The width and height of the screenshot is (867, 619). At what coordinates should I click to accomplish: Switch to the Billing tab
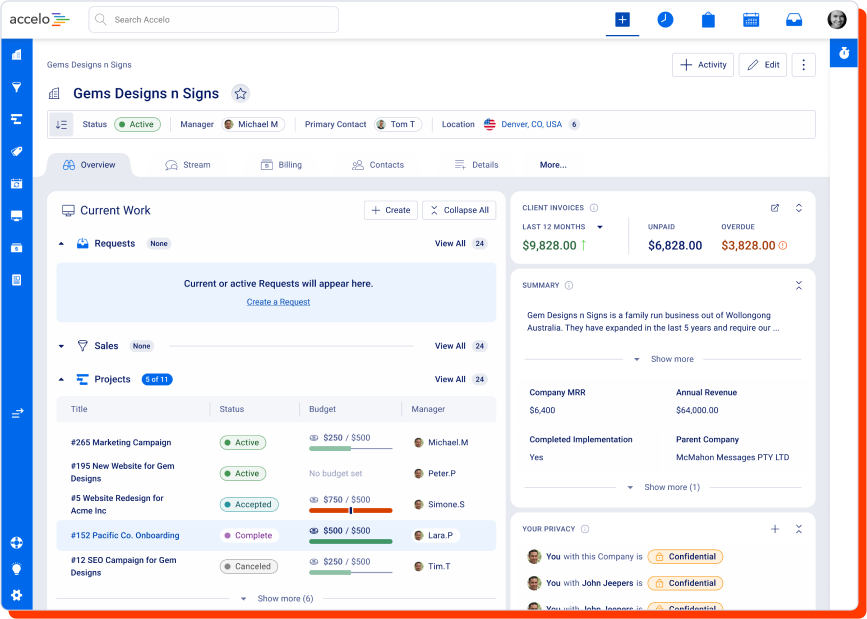click(281, 165)
